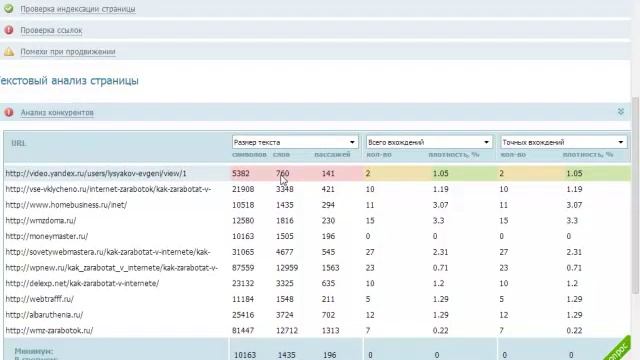This screenshot has height=360, width=640.
Task: Click the vertical scrollbar on the right edge
Action: coord(635,195)
